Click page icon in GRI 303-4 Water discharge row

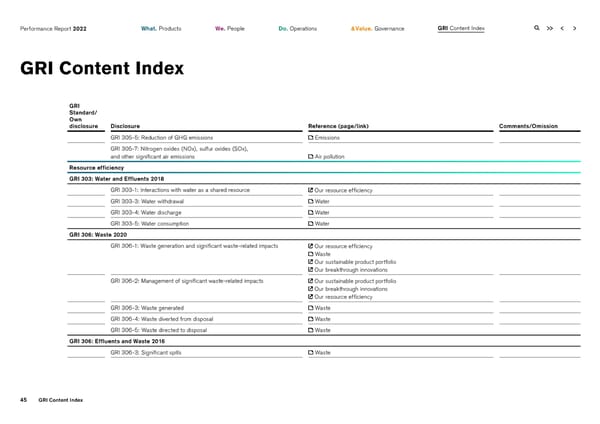point(311,212)
